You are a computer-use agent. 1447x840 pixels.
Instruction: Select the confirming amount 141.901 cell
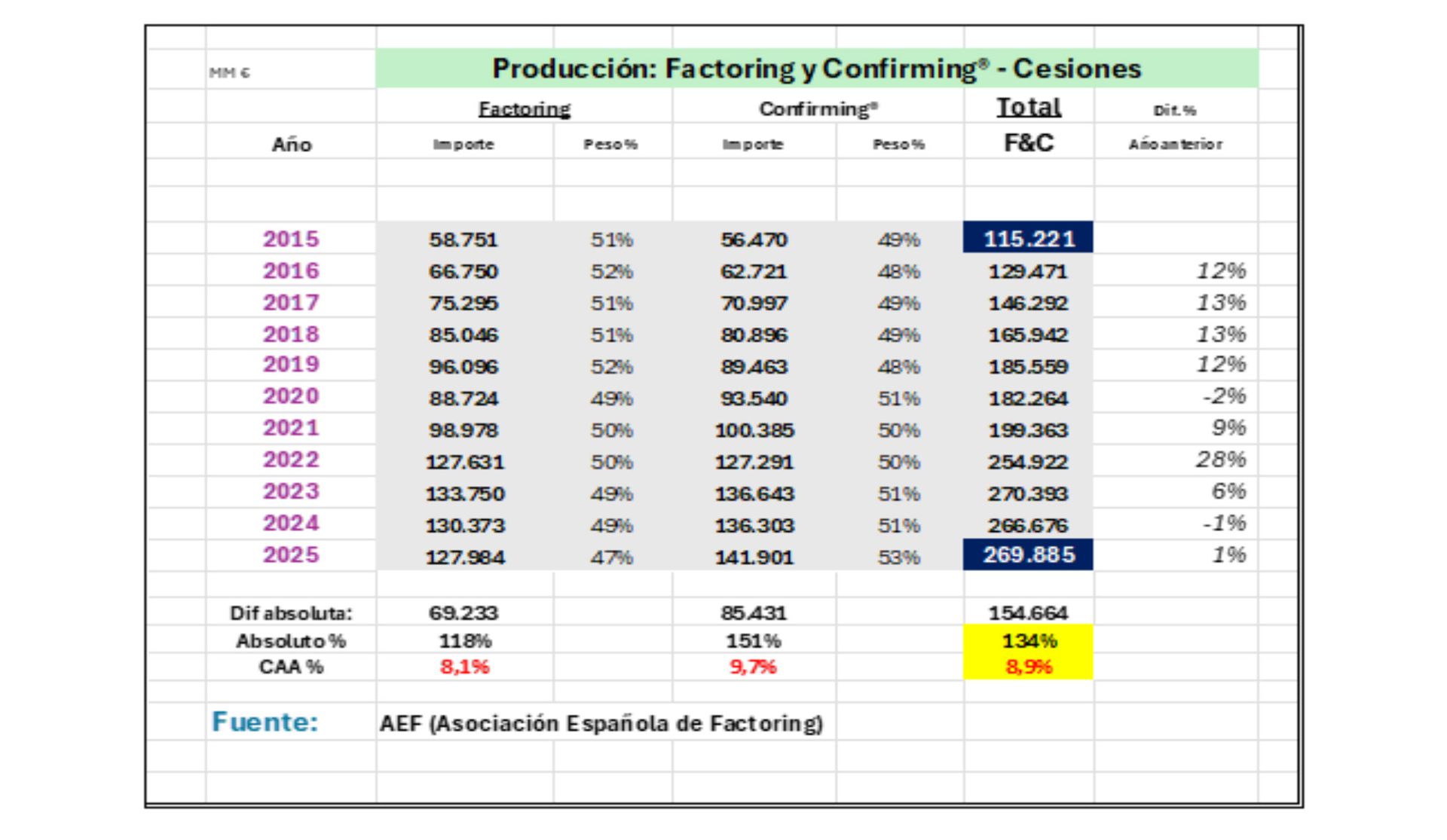pos(754,557)
